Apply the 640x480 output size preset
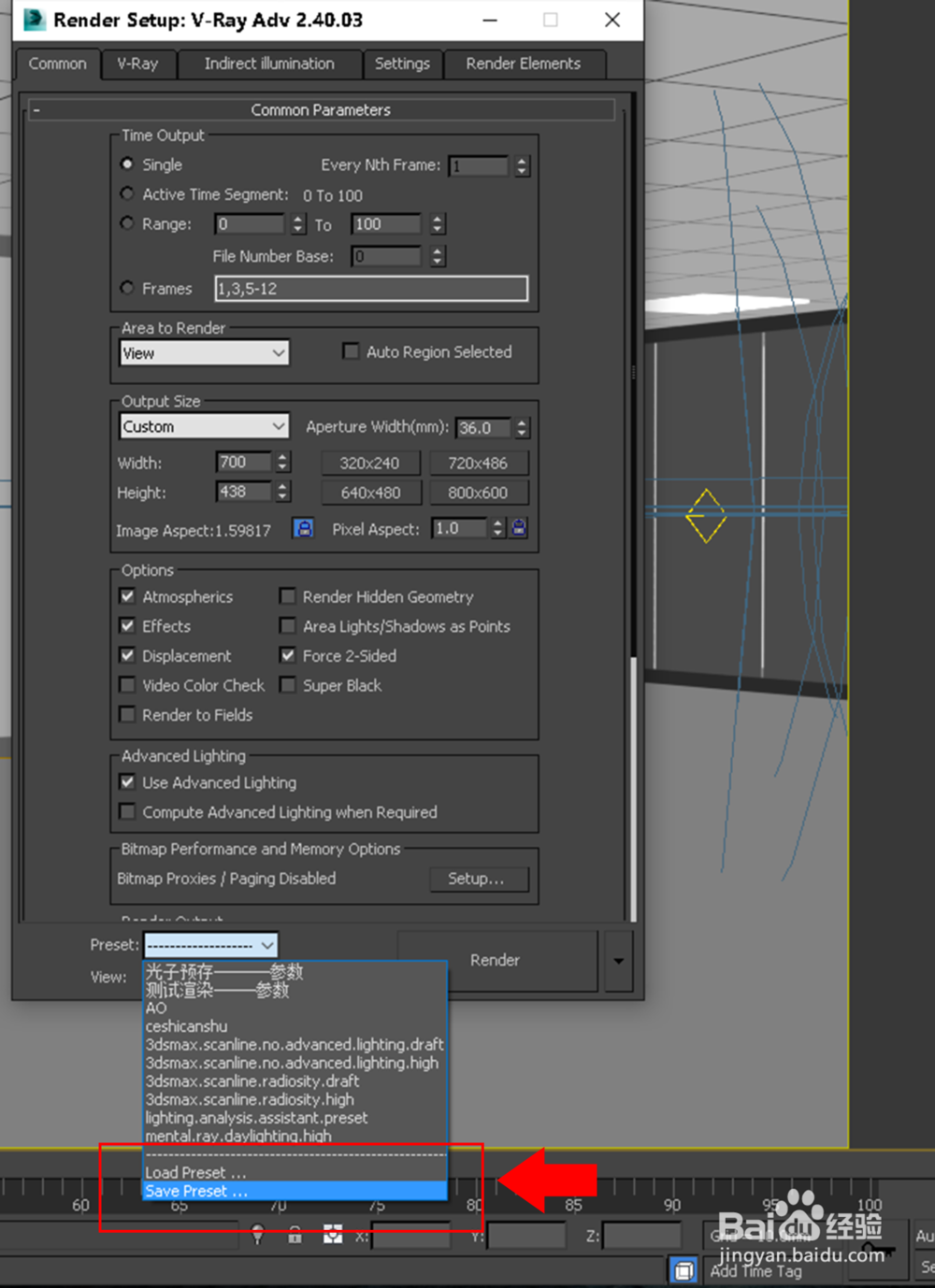Image resolution: width=935 pixels, height=1288 pixels. 369,493
